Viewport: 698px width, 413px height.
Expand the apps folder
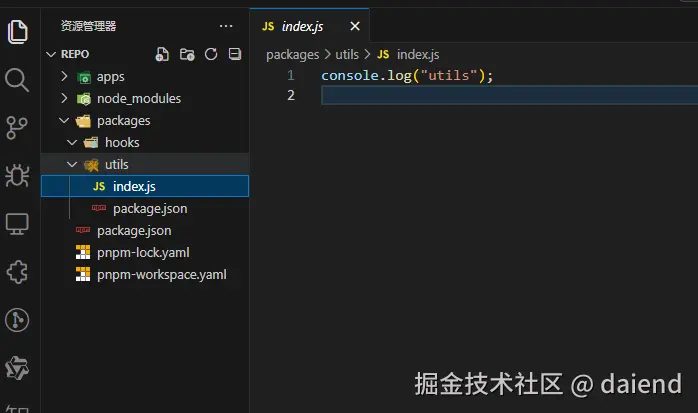(110, 76)
